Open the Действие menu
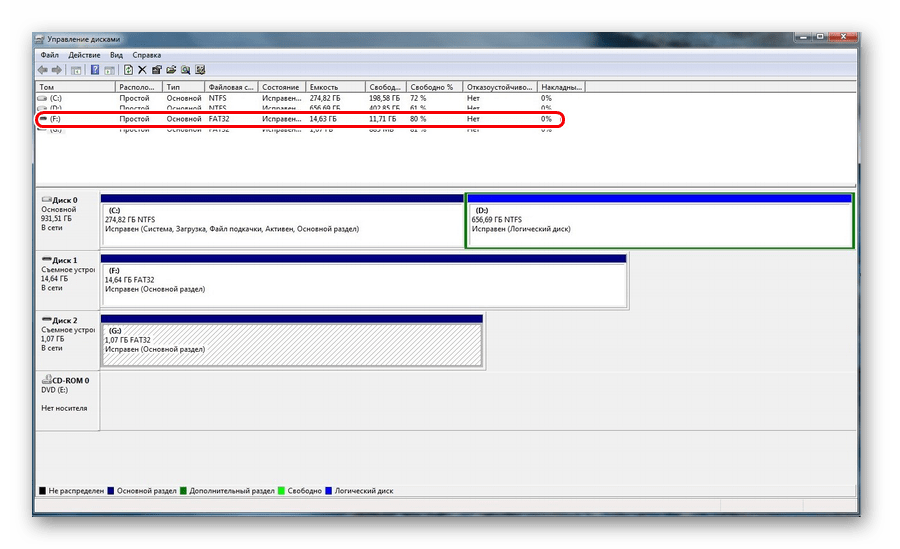 84,55
